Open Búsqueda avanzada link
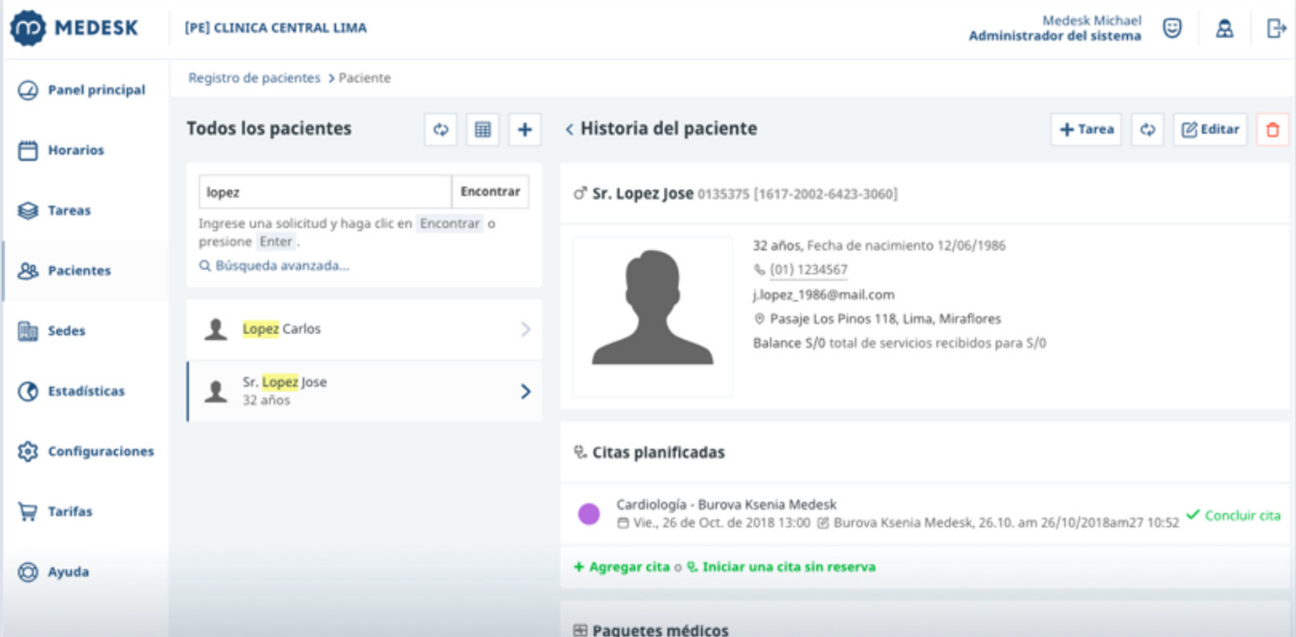1296x637 pixels. (x=274, y=266)
